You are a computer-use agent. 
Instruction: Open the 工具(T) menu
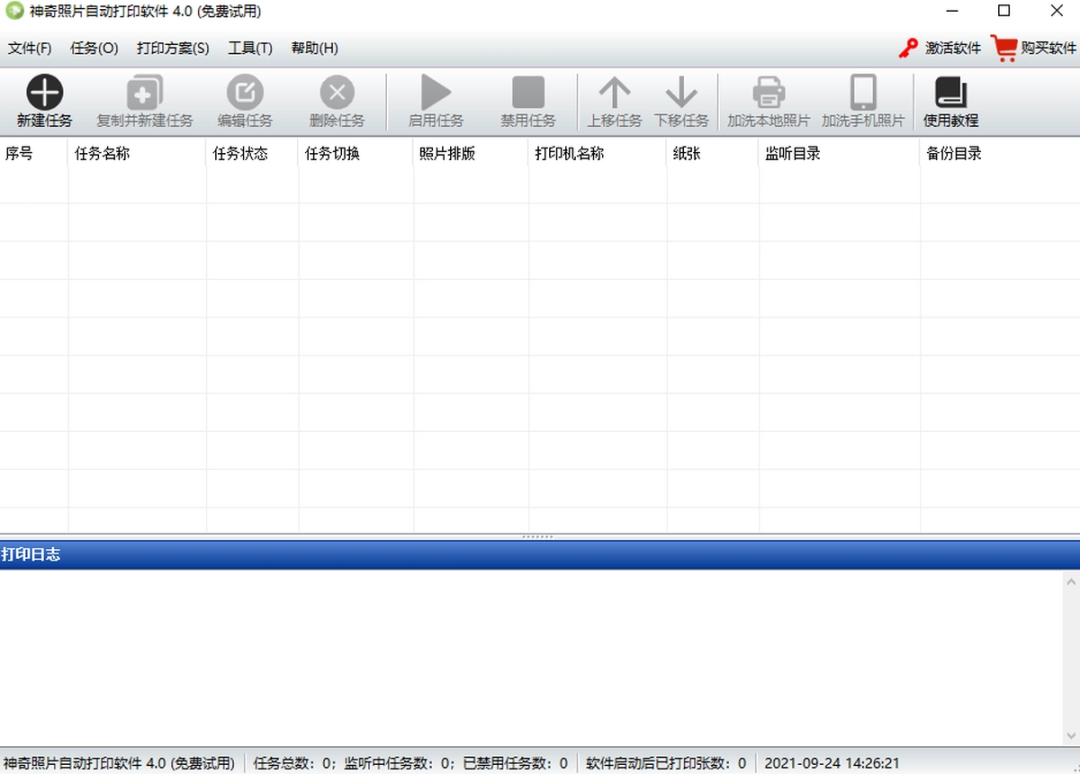tap(250, 47)
